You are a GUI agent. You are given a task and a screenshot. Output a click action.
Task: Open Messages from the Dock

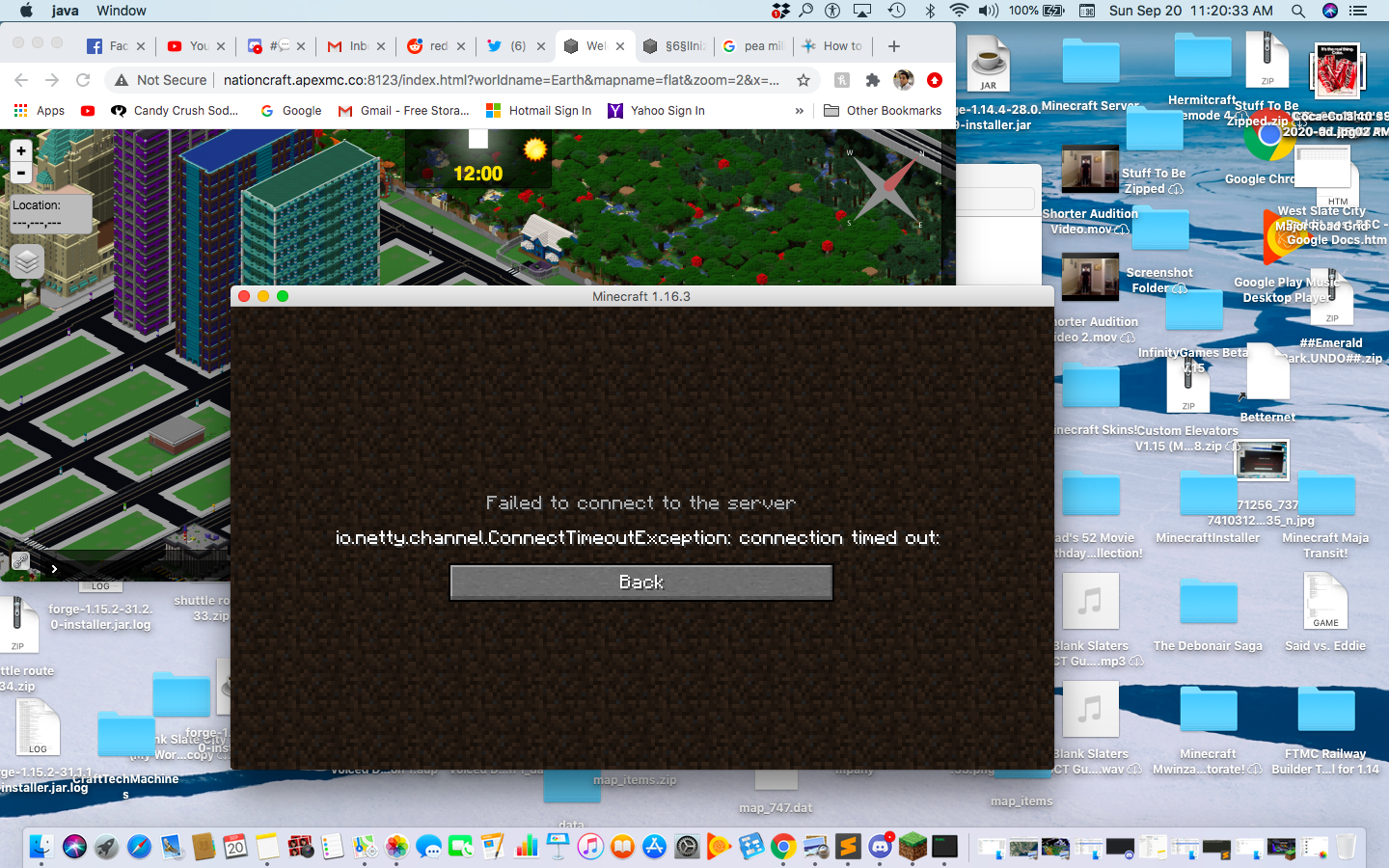(x=428, y=847)
